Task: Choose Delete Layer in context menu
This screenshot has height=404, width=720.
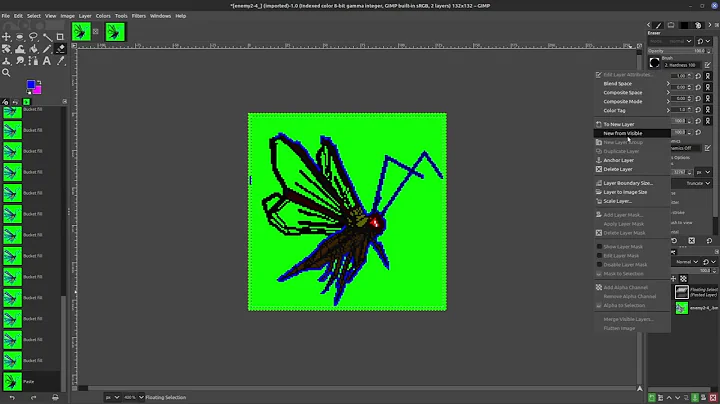Action: click(632, 169)
